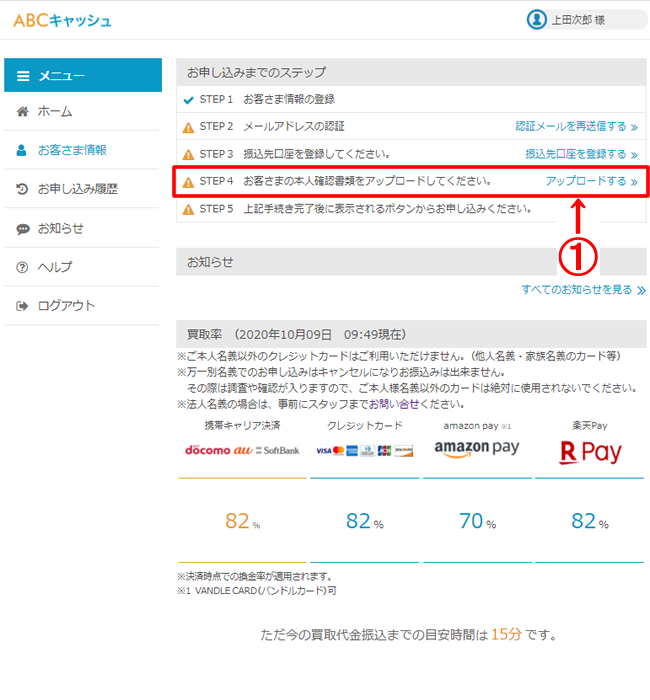Select お申し込み履歴 from the sidebar menu
The image size is (650, 700).
point(77,189)
